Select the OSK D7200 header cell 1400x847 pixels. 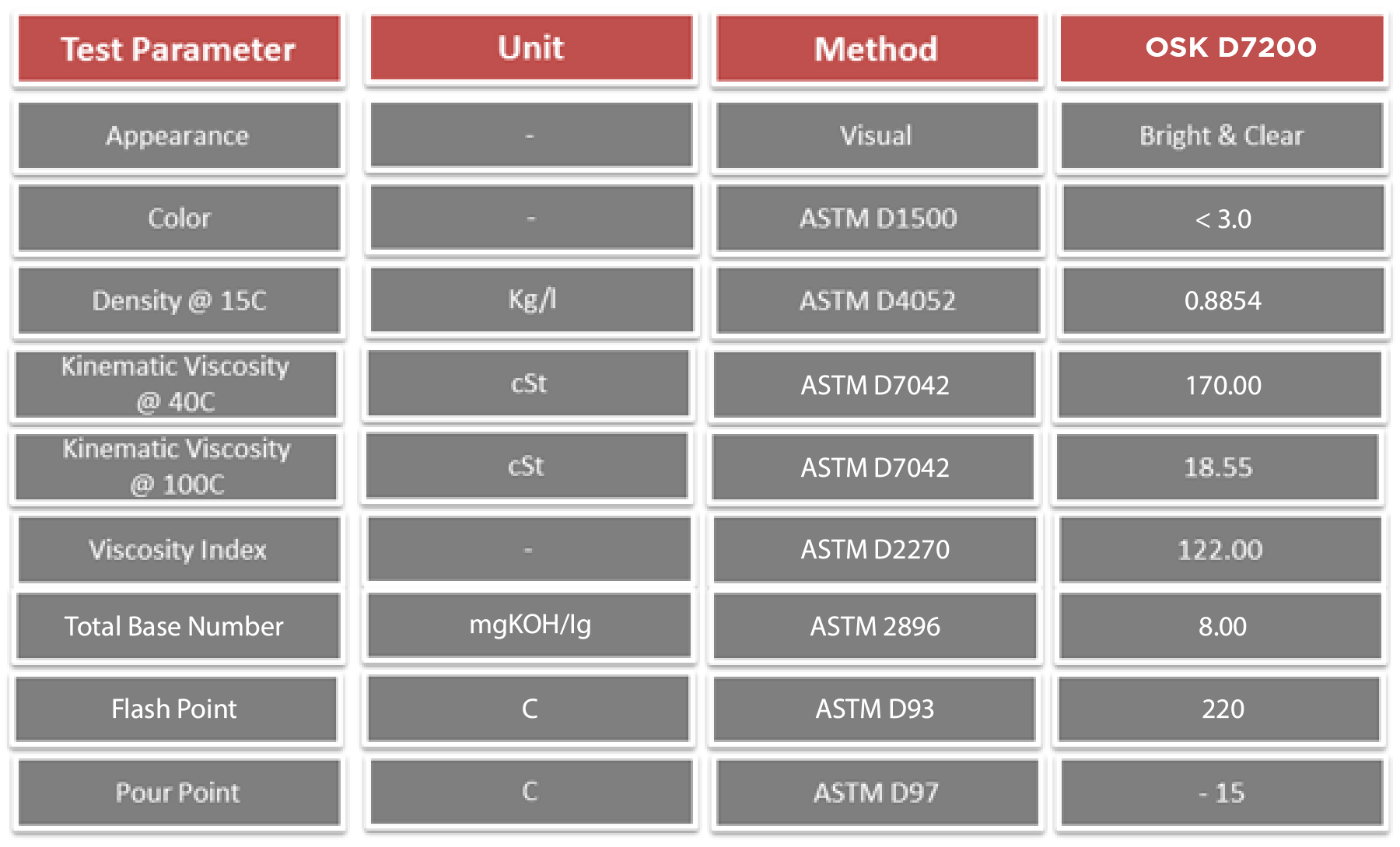point(1222,48)
